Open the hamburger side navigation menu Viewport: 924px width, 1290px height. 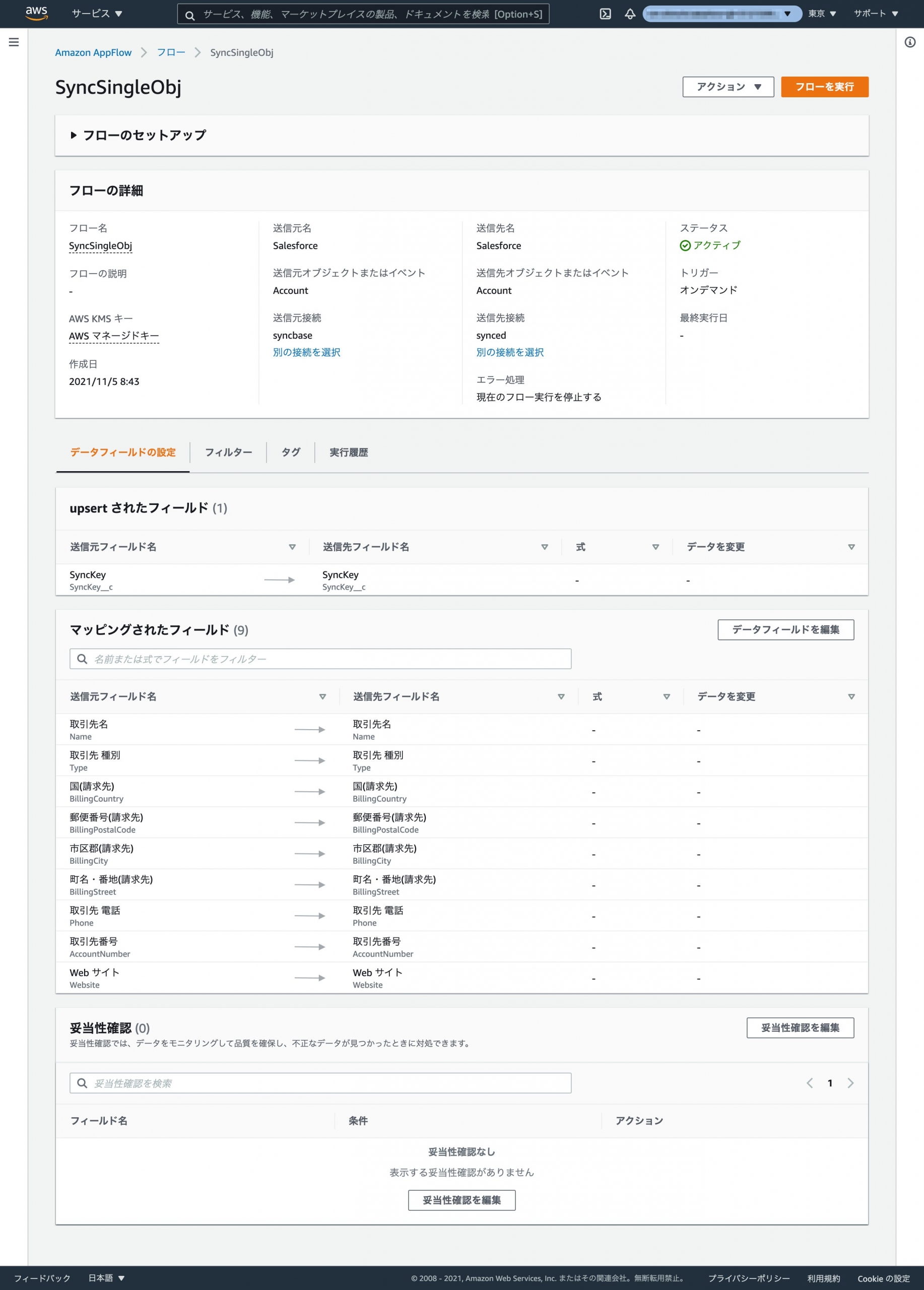tap(14, 42)
